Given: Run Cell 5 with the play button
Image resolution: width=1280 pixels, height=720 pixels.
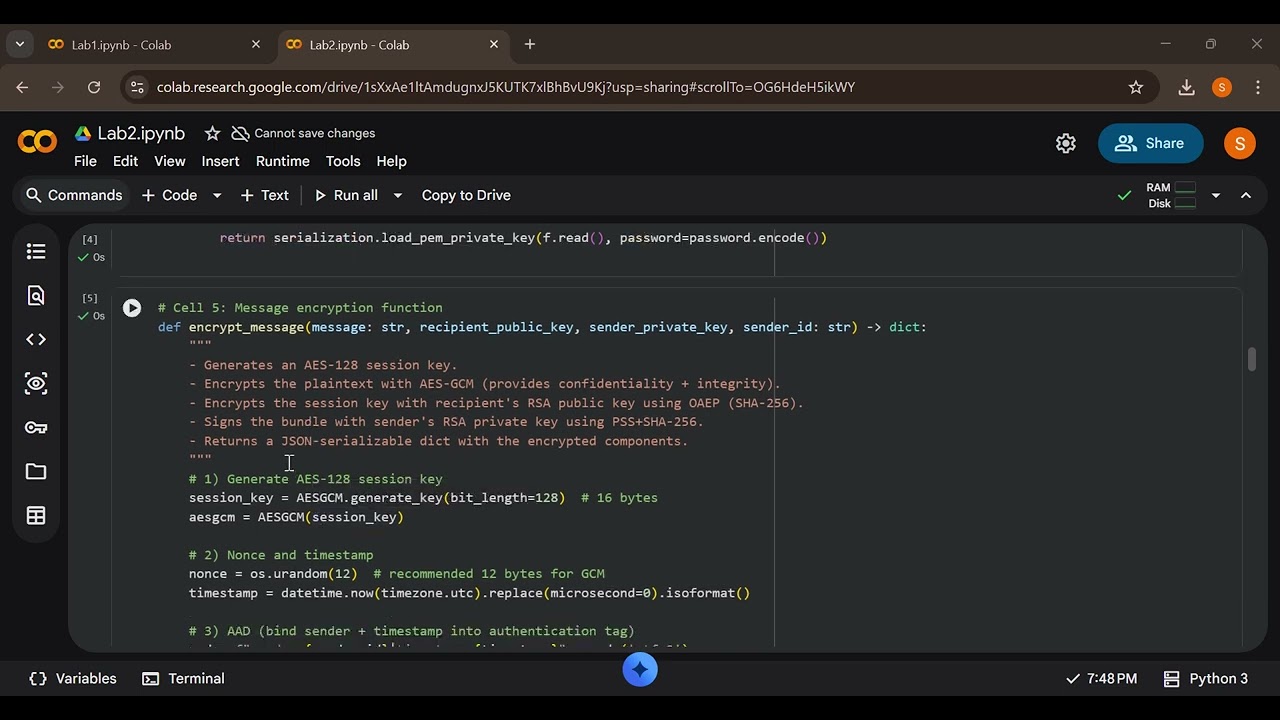Looking at the screenshot, I should (132, 308).
